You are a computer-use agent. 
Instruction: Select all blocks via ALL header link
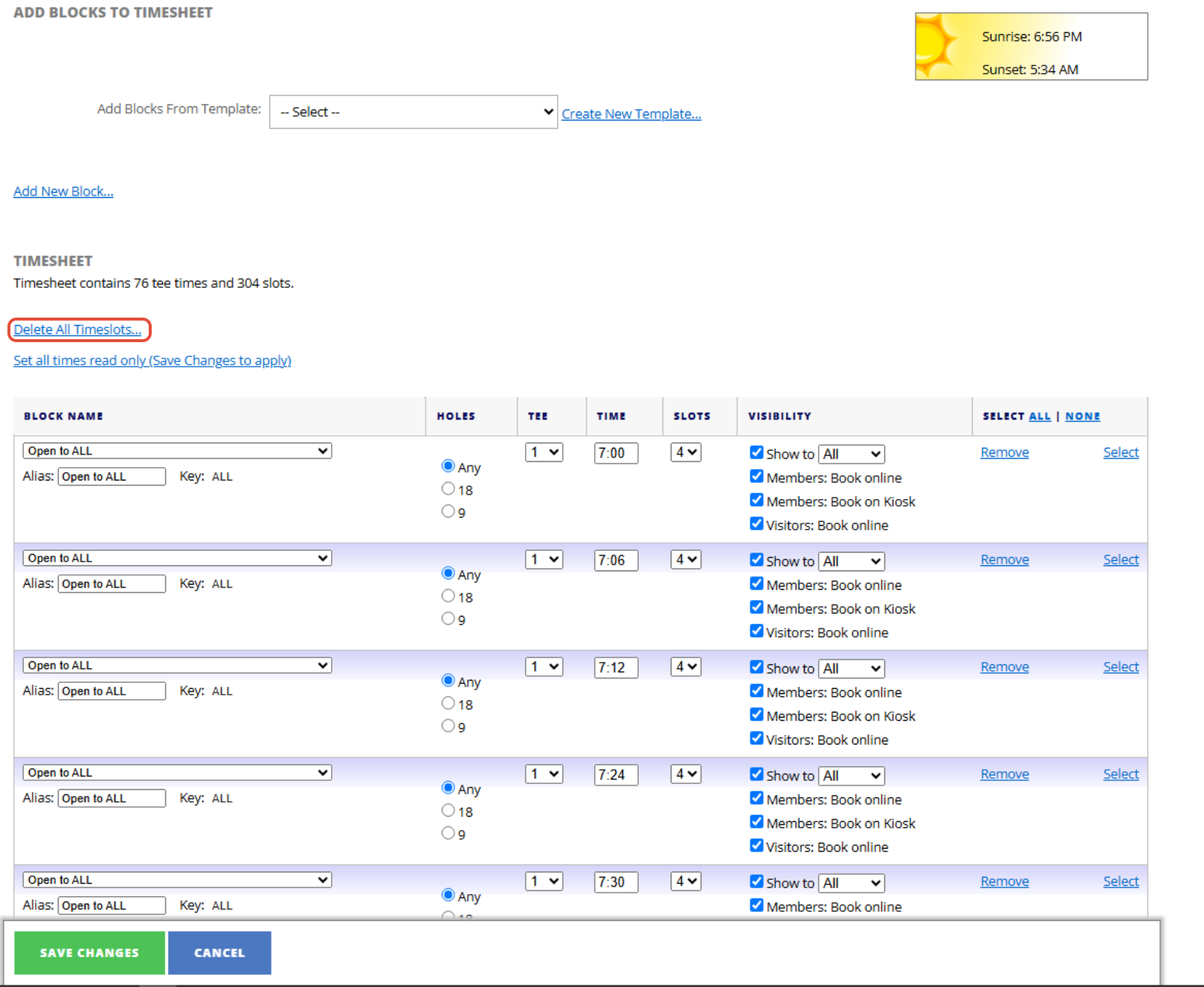point(1039,417)
